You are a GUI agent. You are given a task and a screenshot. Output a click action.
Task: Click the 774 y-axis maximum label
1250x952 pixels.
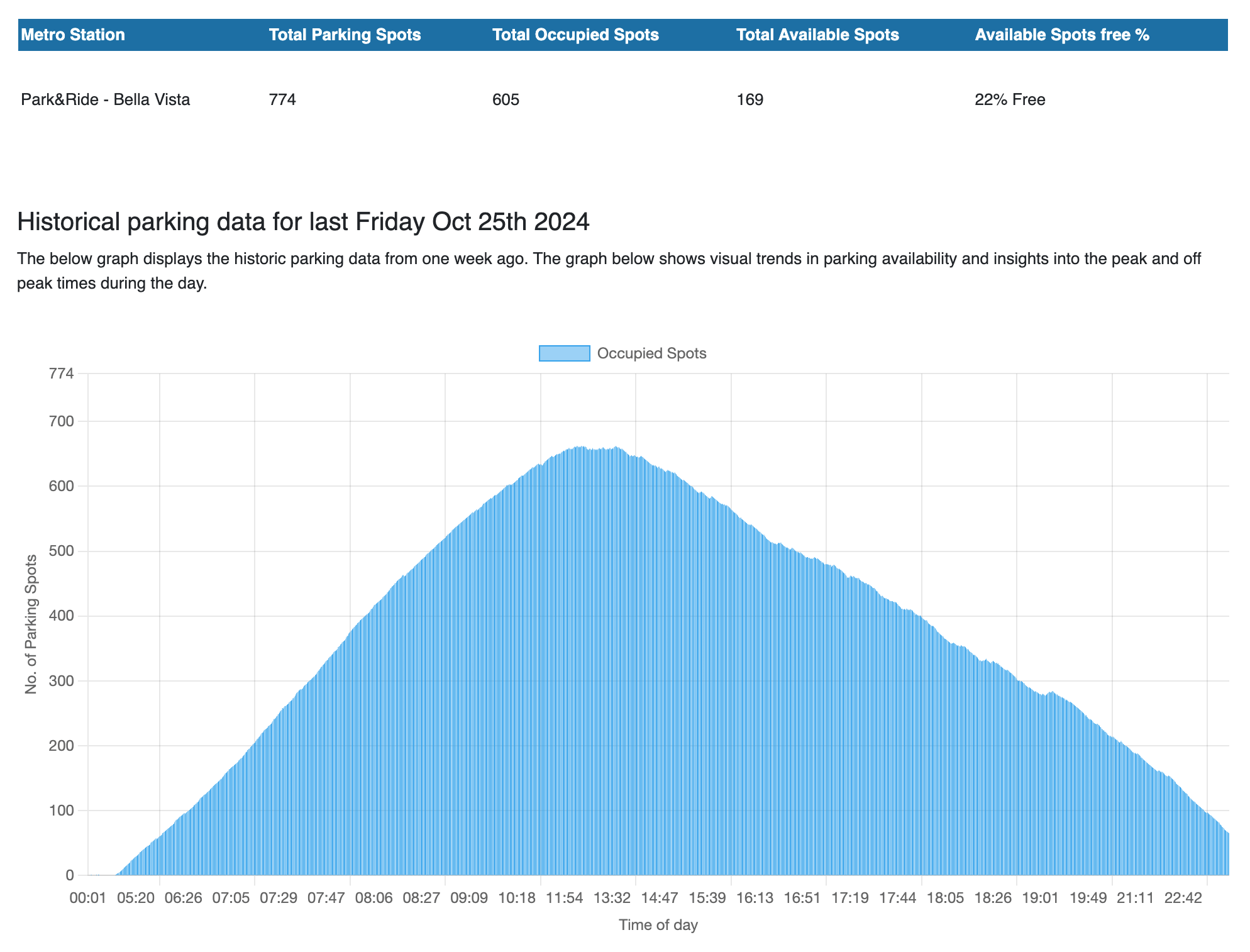pos(62,374)
